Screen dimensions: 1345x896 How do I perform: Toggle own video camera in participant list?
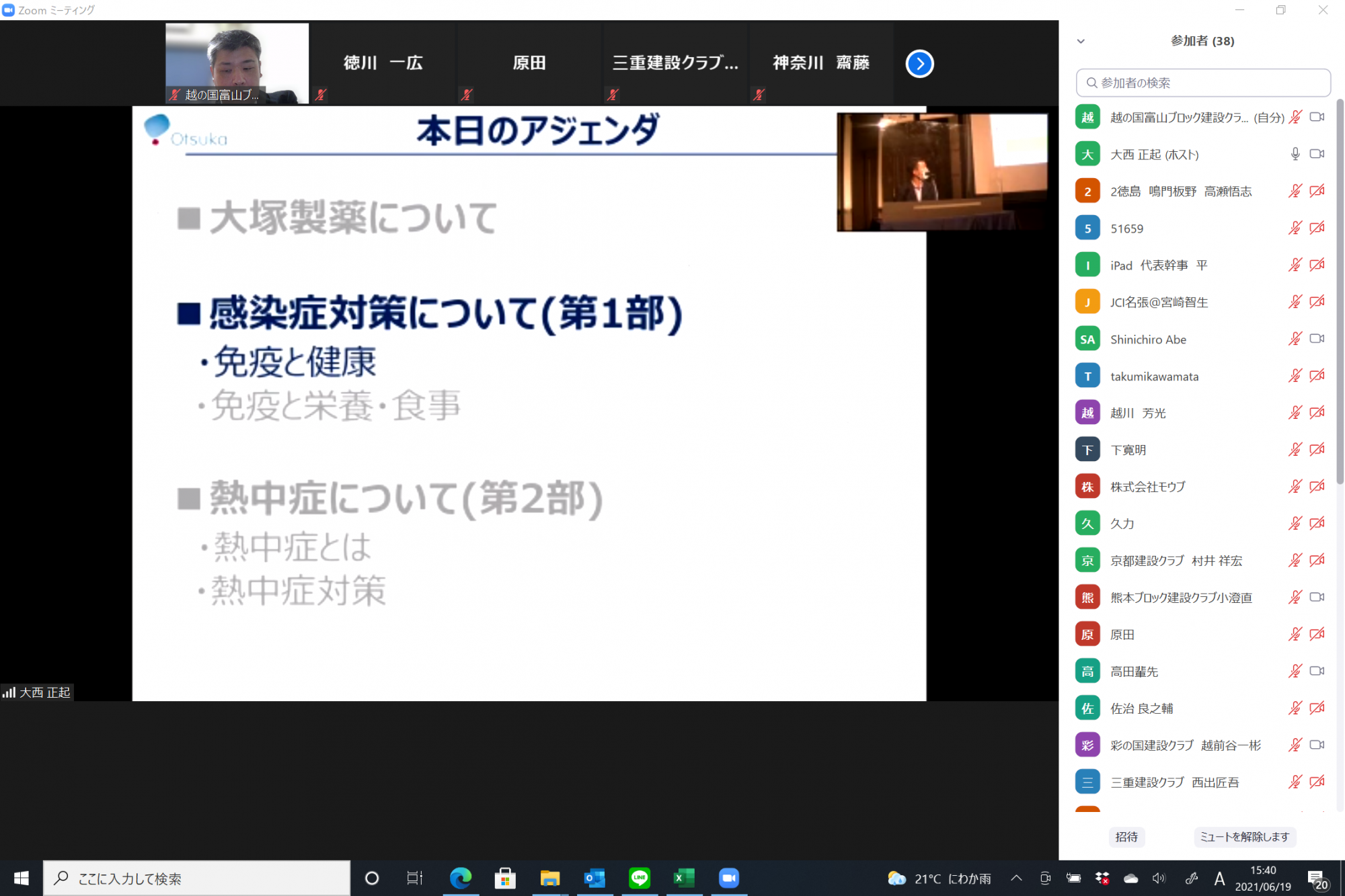(x=1317, y=117)
